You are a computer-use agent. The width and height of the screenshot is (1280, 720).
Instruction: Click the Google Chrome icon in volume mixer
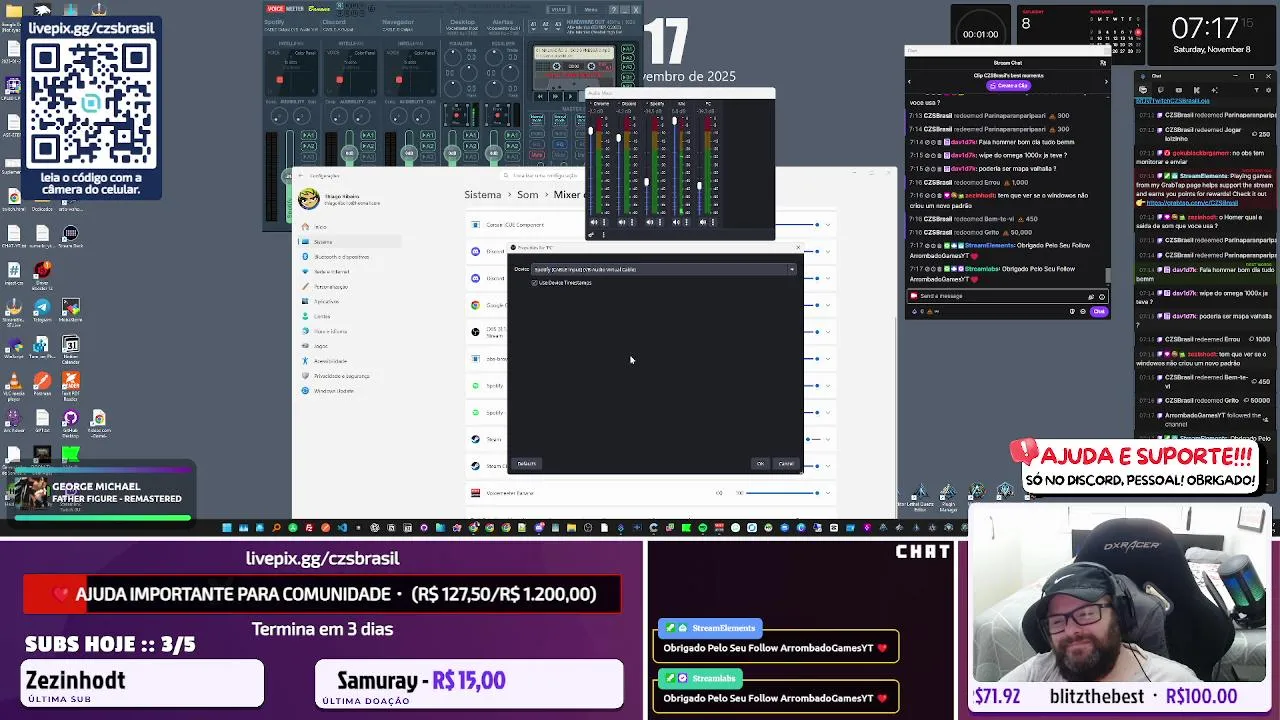[x=475, y=305]
